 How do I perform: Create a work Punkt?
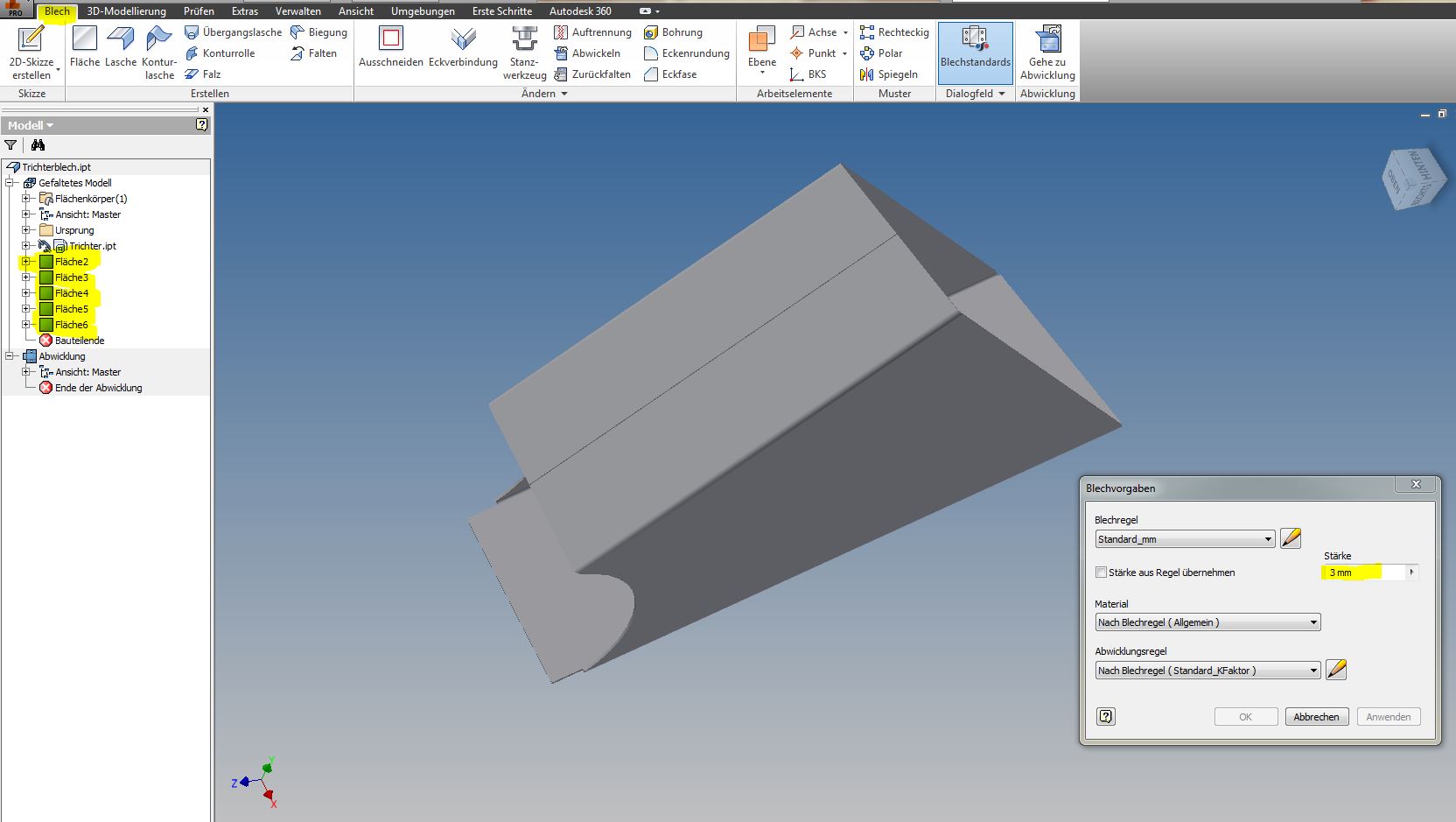tap(813, 53)
